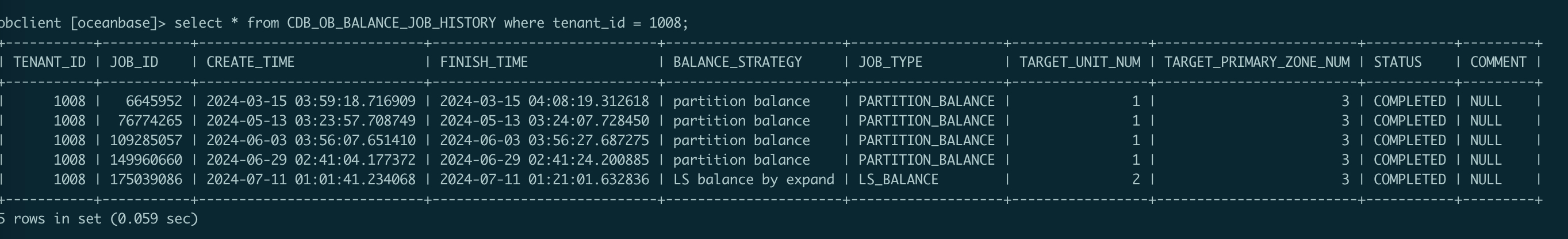
Task: Click the 'LS balance by expand' strategy
Action: coord(754,179)
